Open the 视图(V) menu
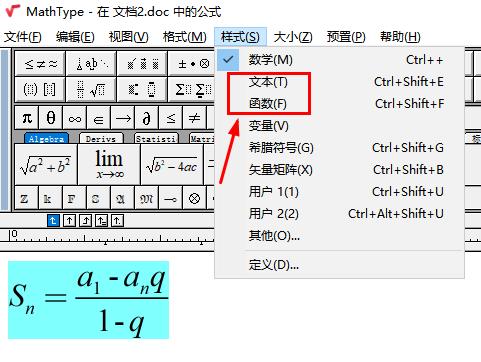Viewport: 481px width, 362px height. (129, 37)
